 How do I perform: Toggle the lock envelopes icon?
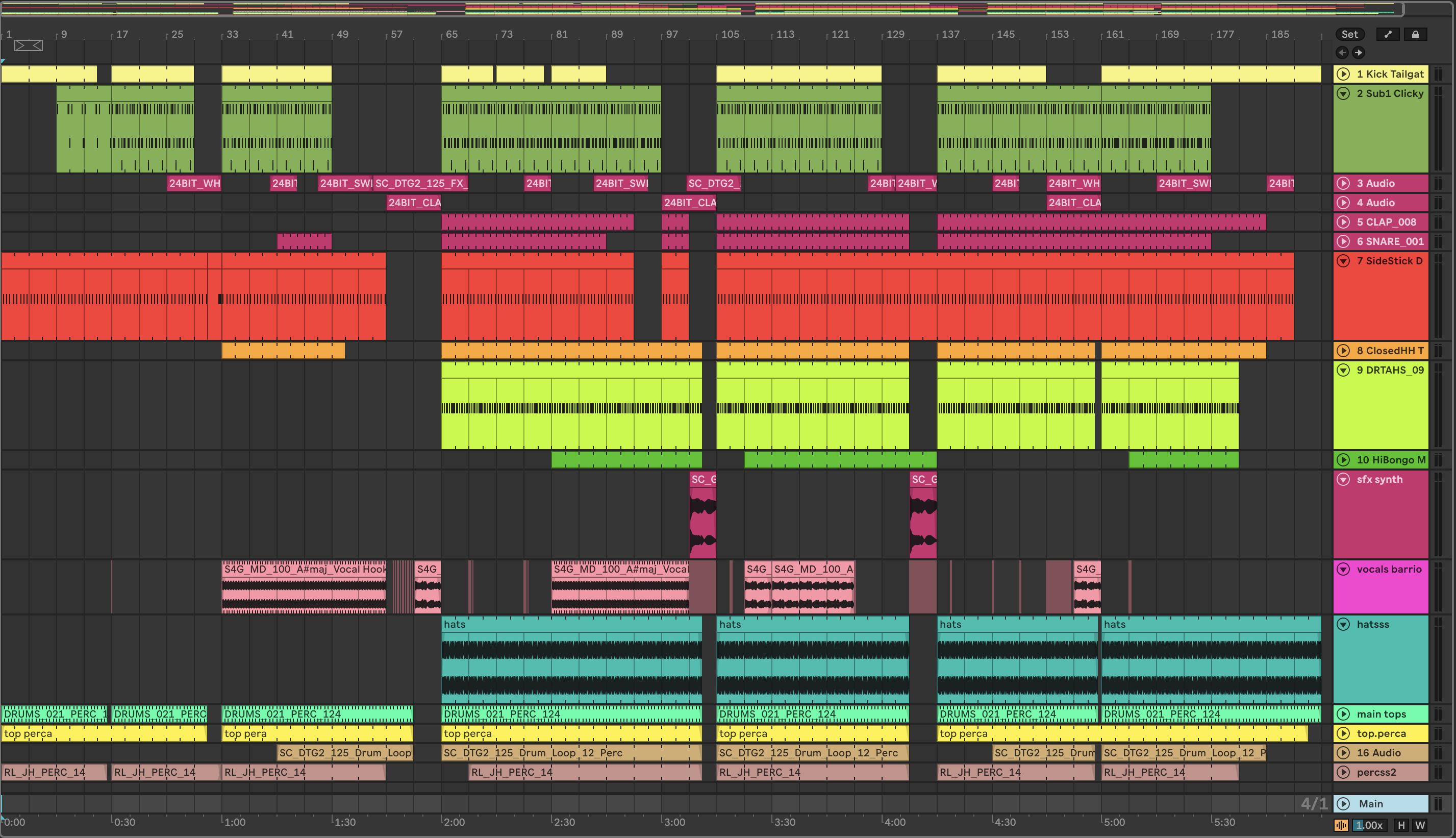1415,35
